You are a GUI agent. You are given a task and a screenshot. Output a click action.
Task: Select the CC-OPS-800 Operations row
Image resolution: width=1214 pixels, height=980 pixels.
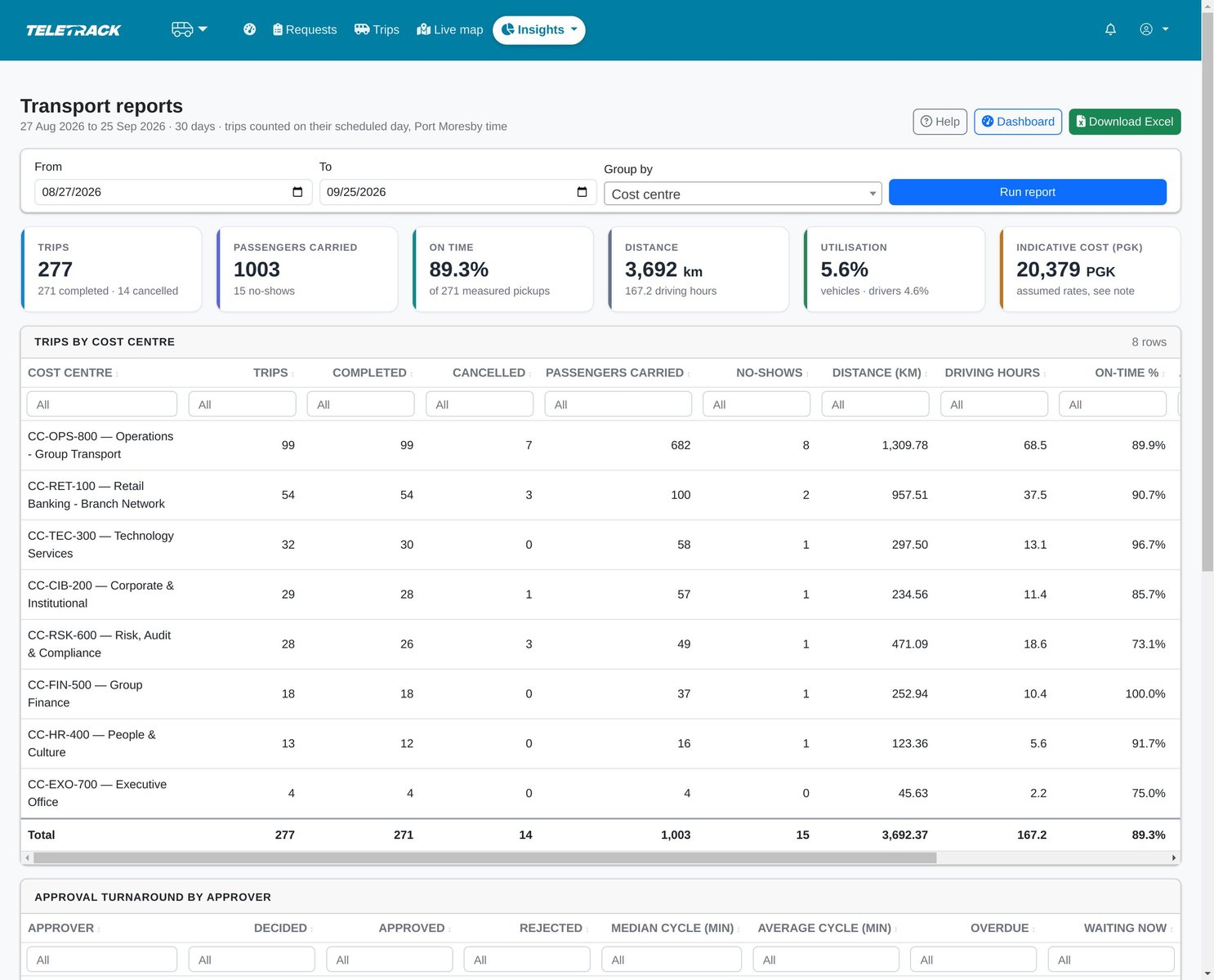pyautogui.click(x=600, y=445)
